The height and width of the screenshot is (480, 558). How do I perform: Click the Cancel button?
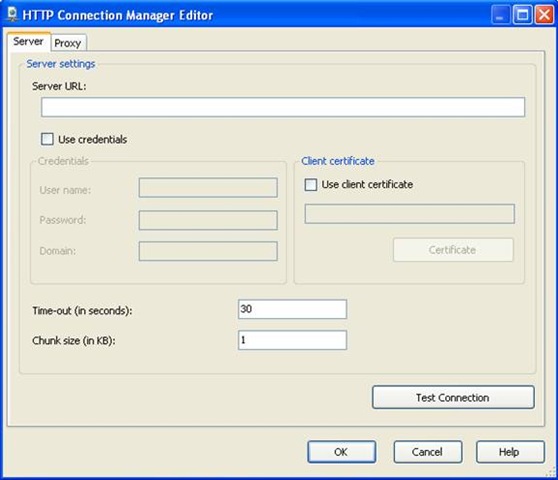pos(428,452)
